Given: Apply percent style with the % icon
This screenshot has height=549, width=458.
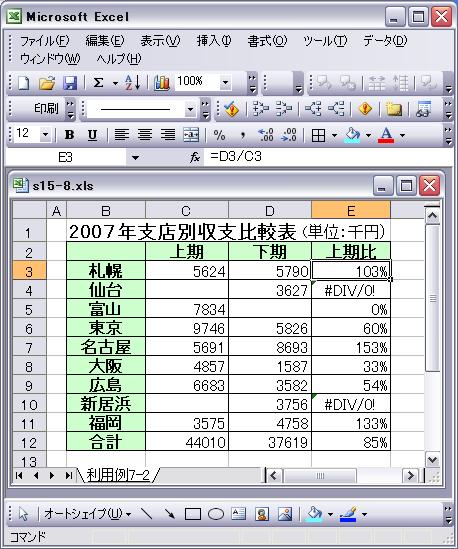Looking at the screenshot, I should 220,135.
